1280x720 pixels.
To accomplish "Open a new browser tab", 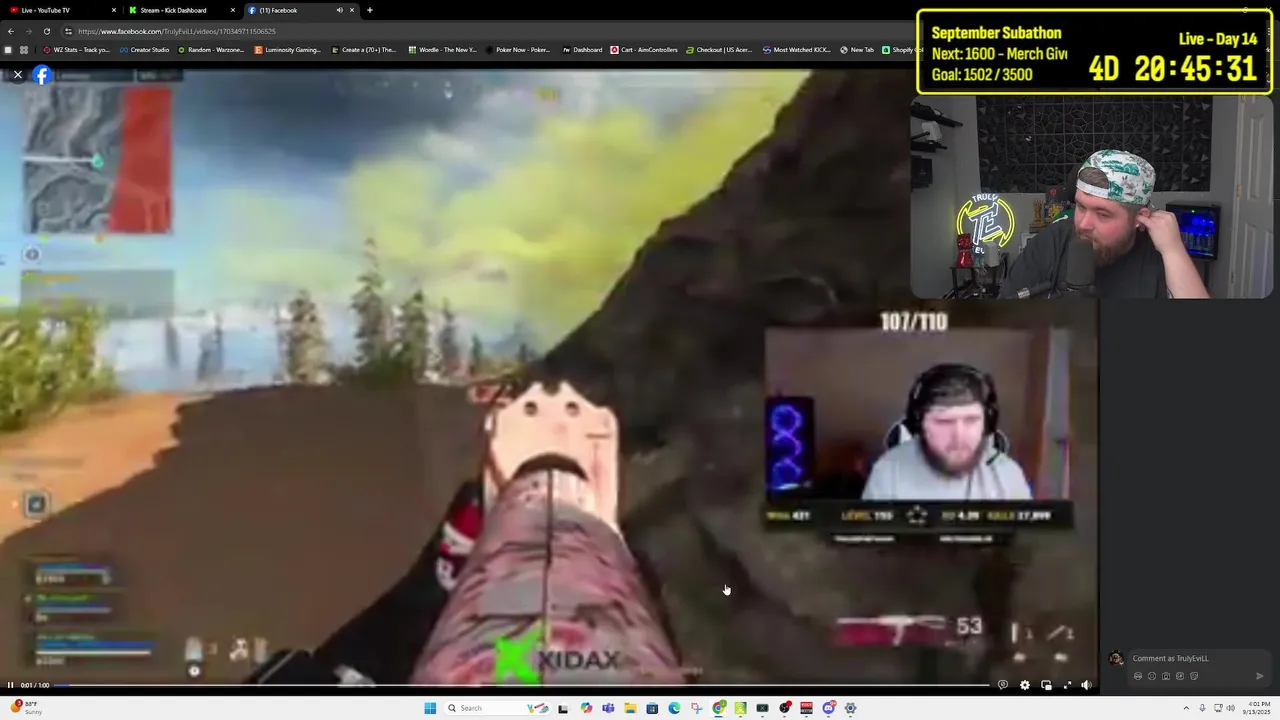I will click(370, 10).
